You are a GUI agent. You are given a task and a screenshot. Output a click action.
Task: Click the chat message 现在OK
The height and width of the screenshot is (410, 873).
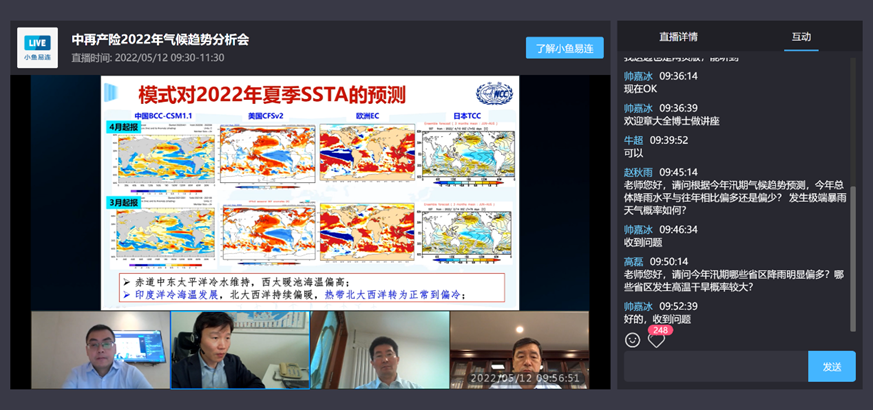(640, 89)
